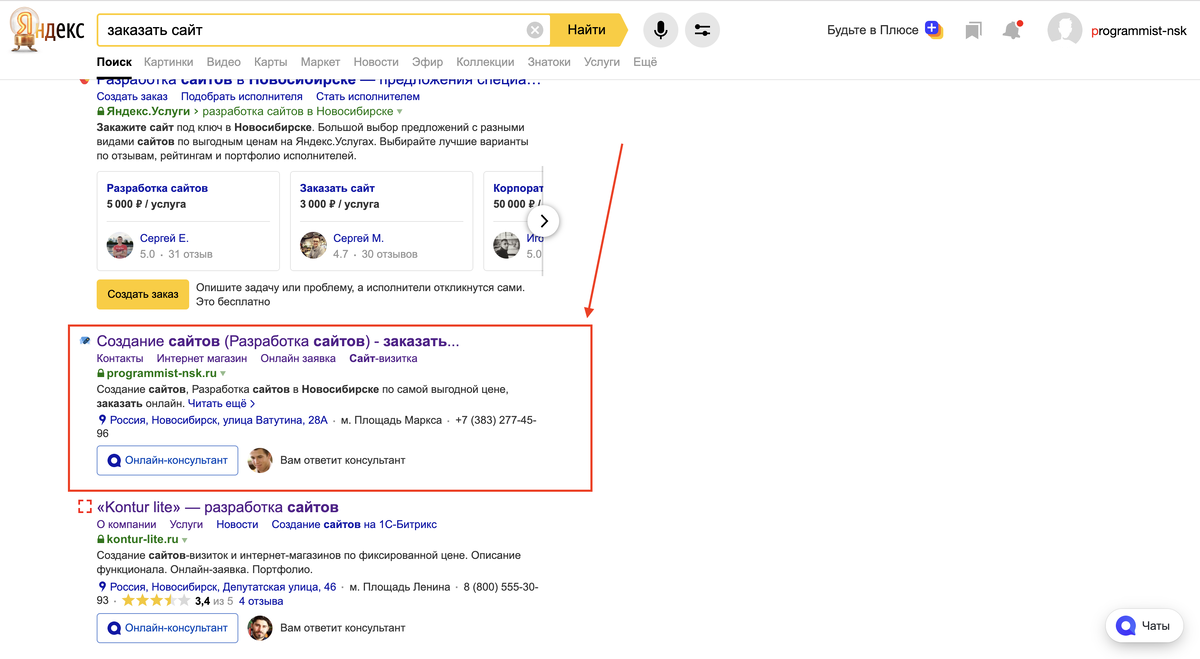Switch to the Картинки tab
This screenshot has width=1200, height=659.
tap(168, 62)
